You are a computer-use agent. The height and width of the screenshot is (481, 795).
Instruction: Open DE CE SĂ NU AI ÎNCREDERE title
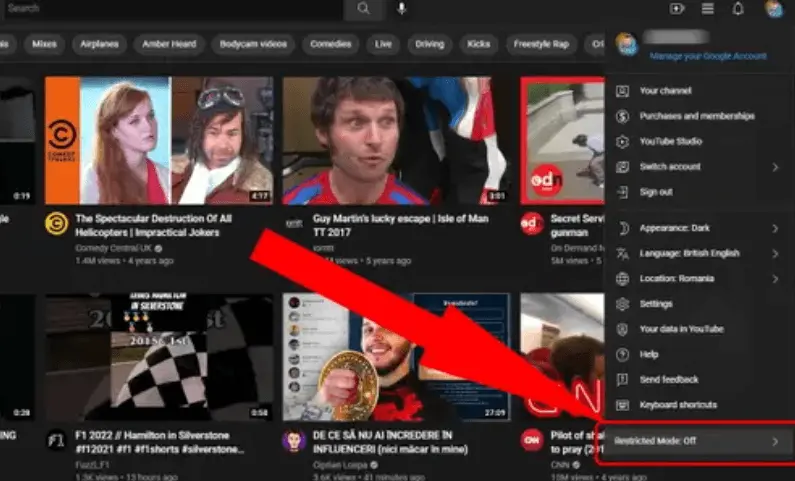click(x=390, y=442)
